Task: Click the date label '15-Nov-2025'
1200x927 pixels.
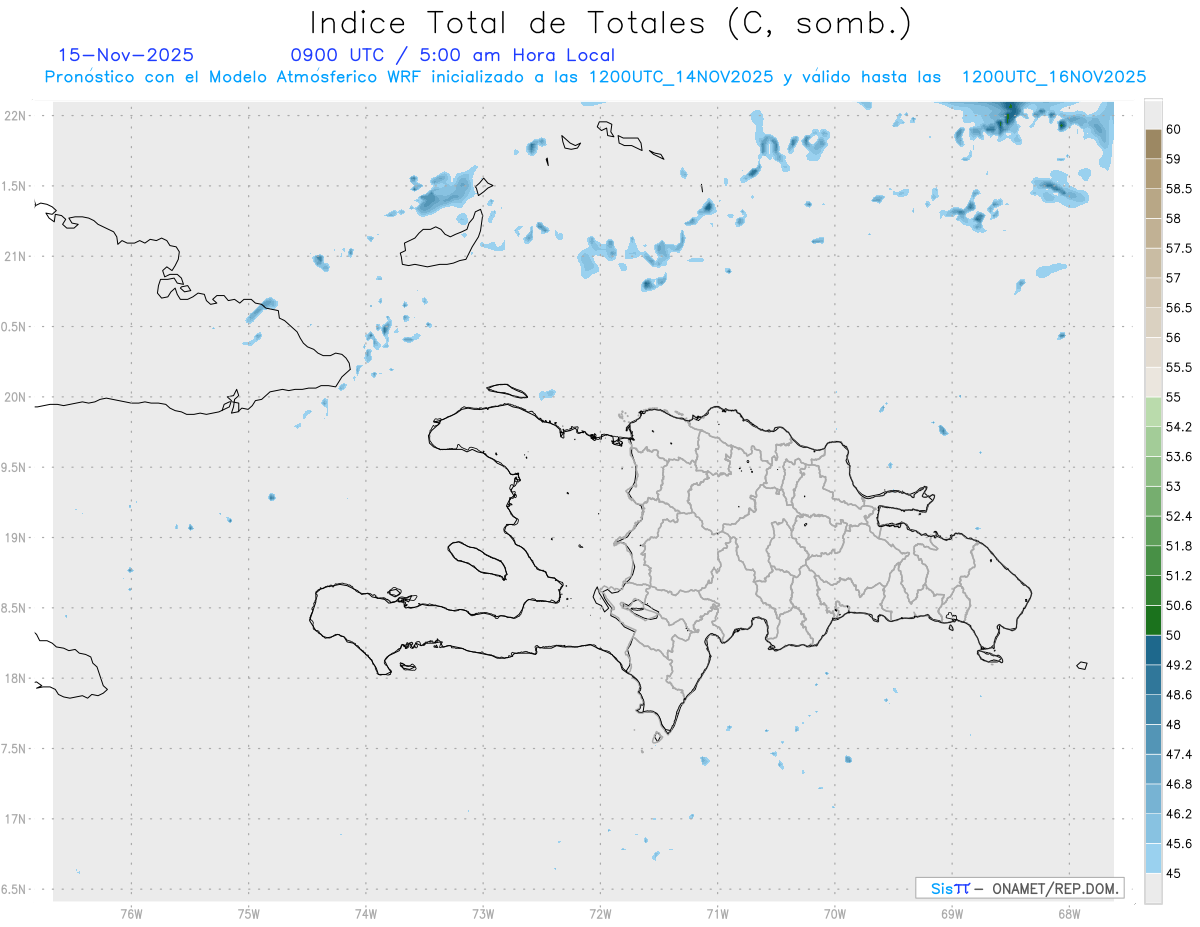Action: coord(126,55)
